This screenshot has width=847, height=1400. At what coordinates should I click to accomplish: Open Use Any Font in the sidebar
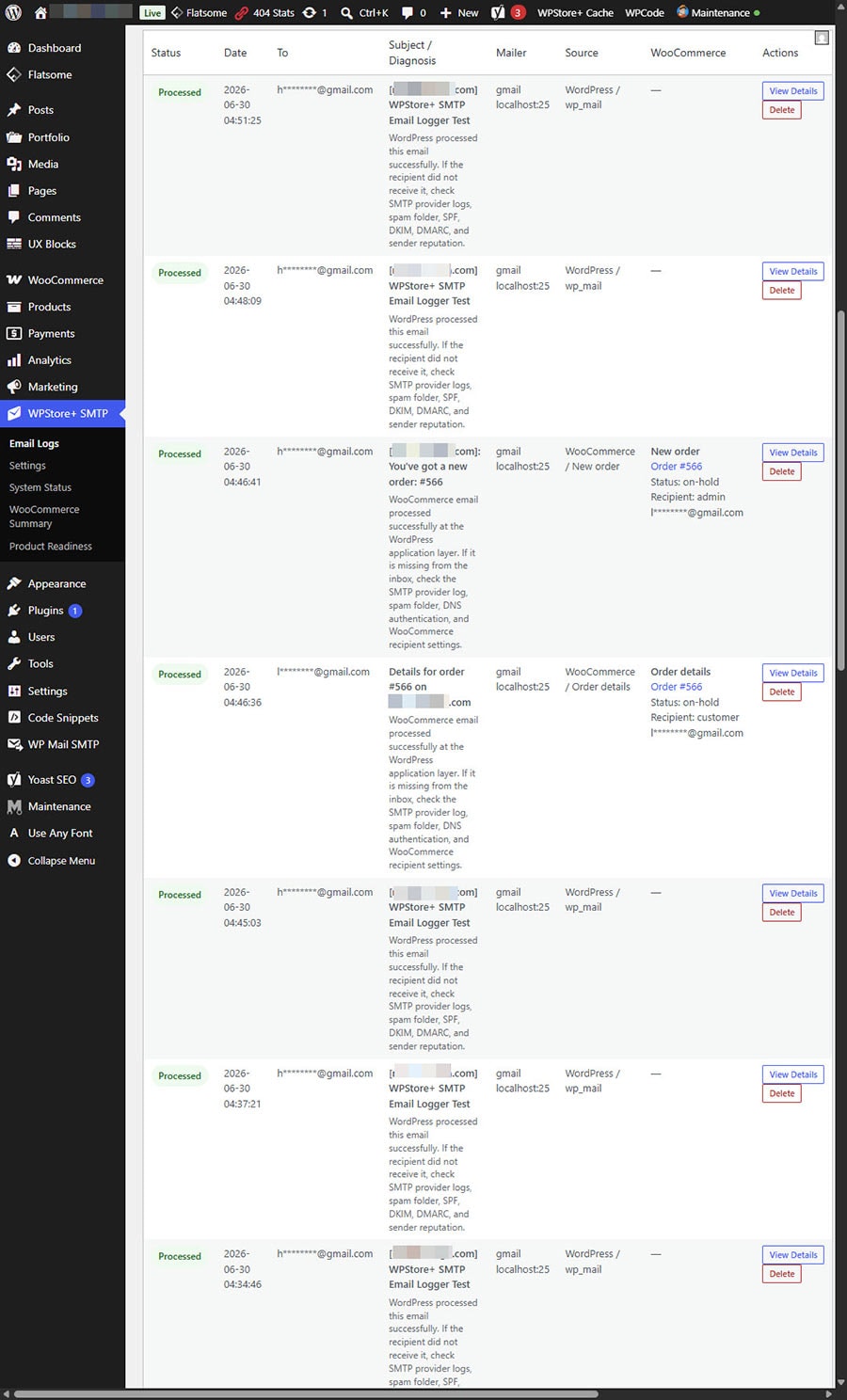pos(62,834)
